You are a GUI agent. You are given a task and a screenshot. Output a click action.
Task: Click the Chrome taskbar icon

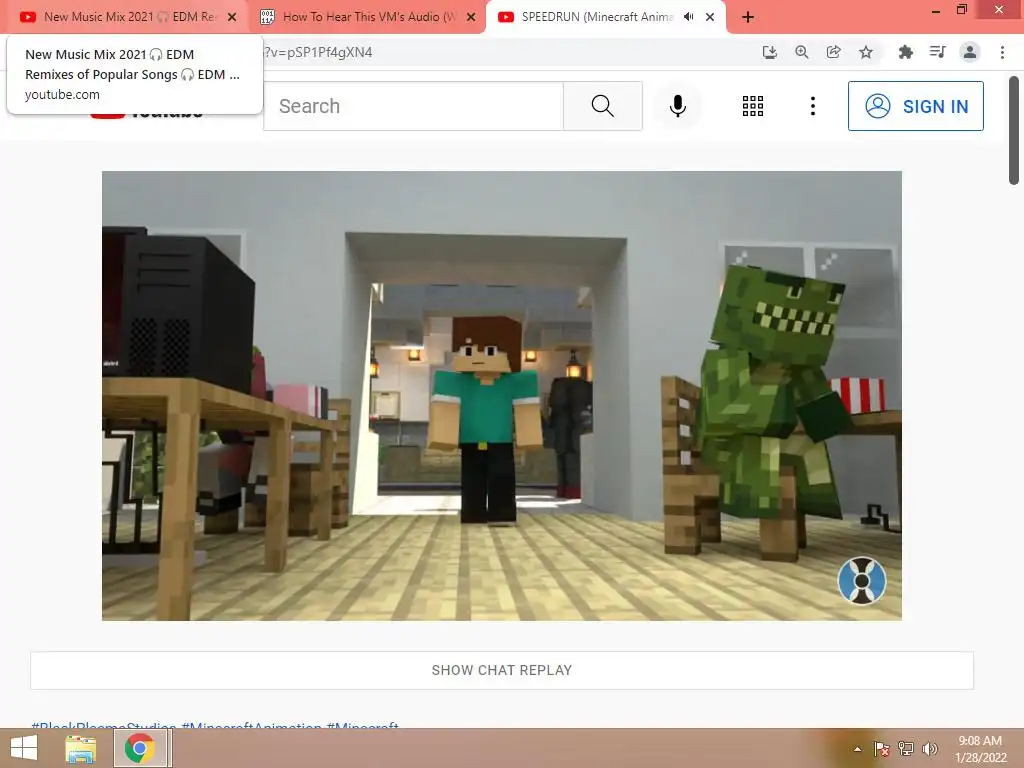[x=139, y=748]
